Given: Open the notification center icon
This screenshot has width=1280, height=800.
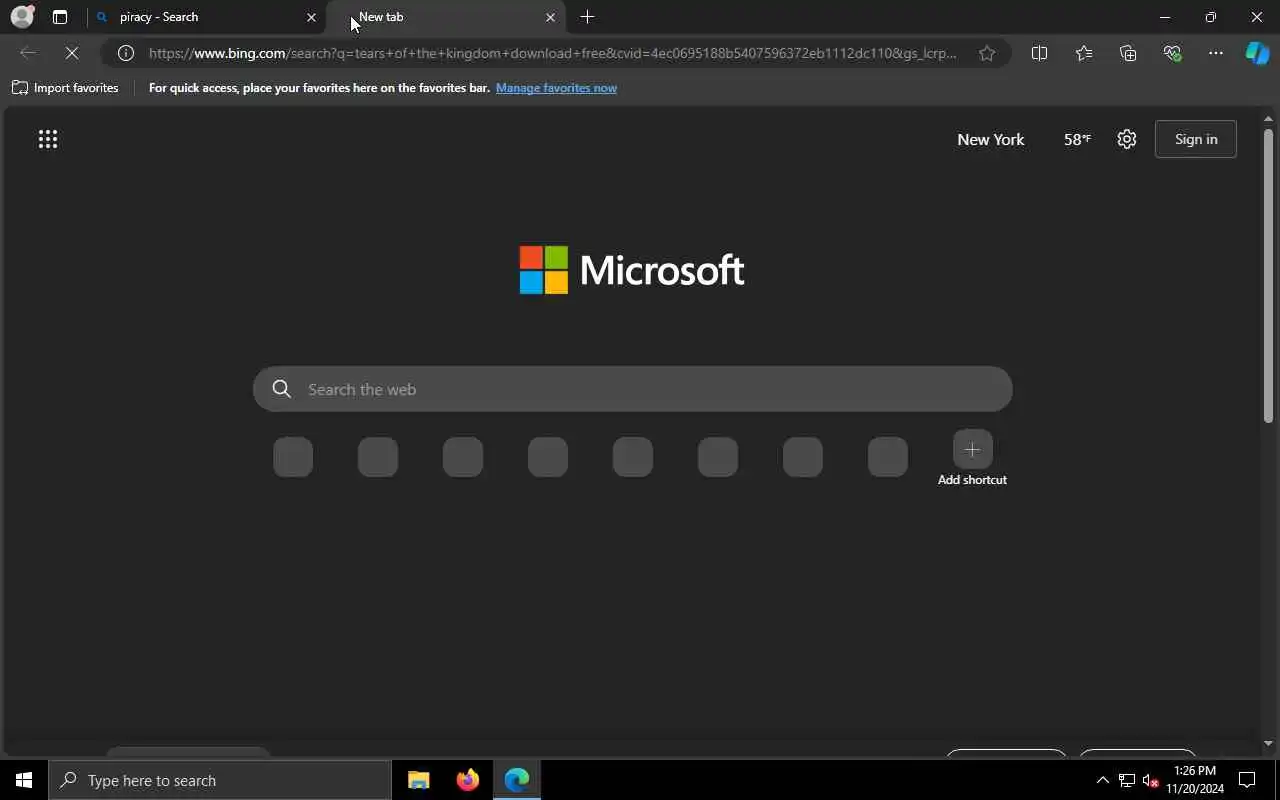Looking at the screenshot, I should point(1247,780).
